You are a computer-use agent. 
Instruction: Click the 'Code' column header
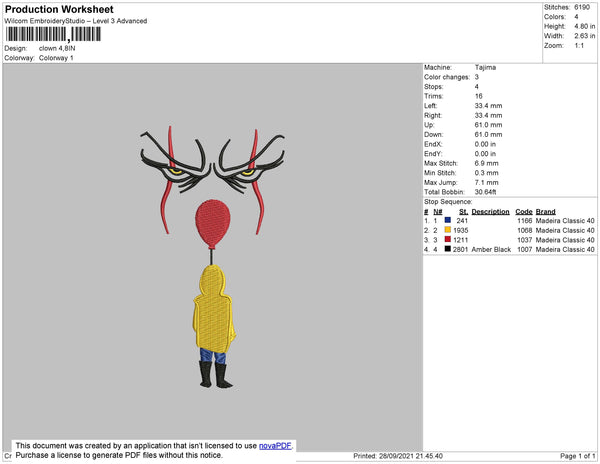[524, 212]
